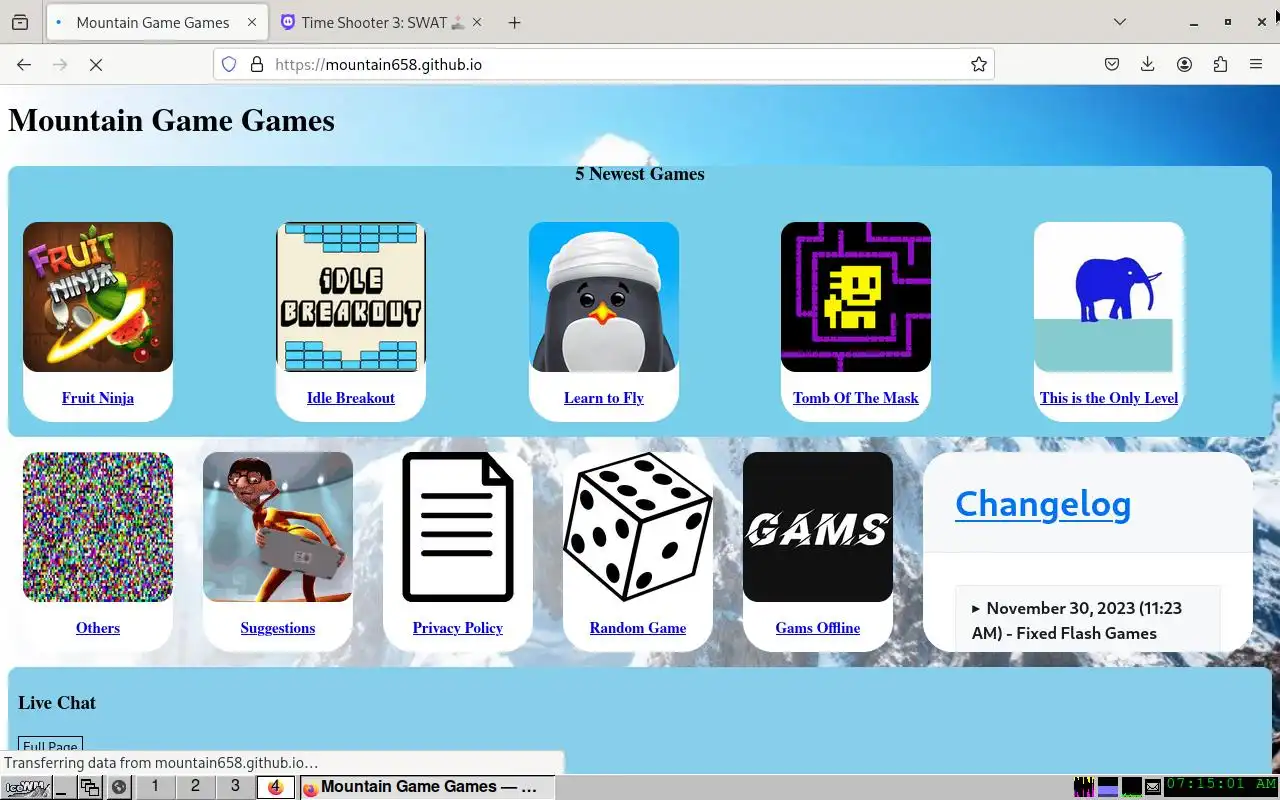Open the Fruit Ninja game thumbnail
This screenshot has height=800, width=1280.
pos(98,297)
